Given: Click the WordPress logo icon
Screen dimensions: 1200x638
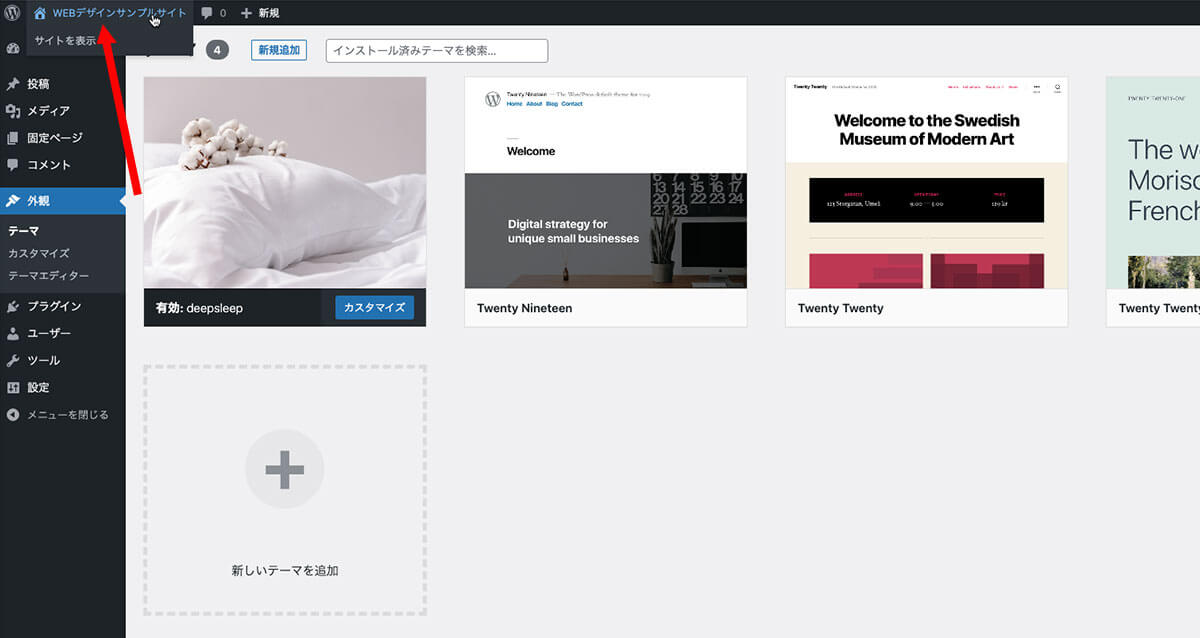Looking at the screenshot, I should point(12,13).
